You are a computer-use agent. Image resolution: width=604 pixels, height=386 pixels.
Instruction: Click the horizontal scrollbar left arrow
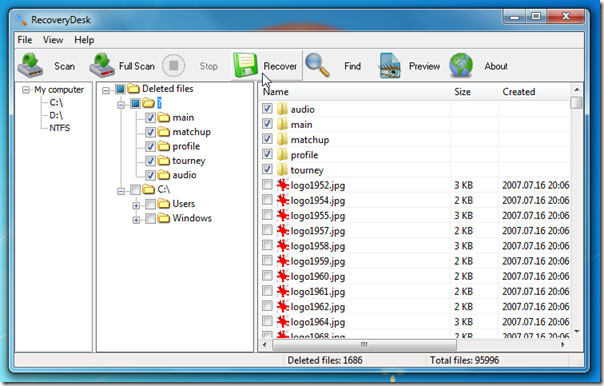point(265,344)
